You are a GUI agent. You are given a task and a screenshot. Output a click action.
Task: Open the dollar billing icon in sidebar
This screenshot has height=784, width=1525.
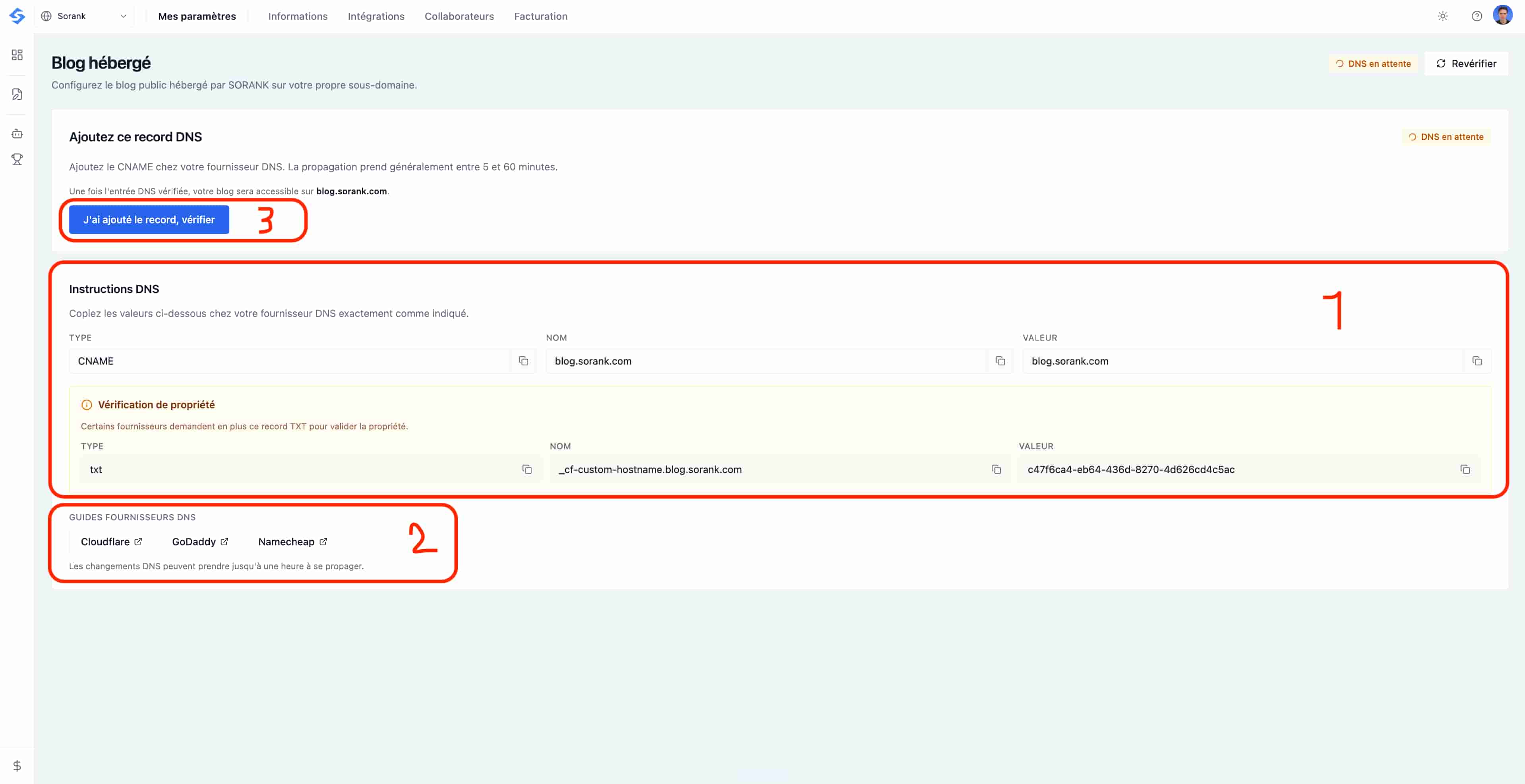[x=17, y=766]
